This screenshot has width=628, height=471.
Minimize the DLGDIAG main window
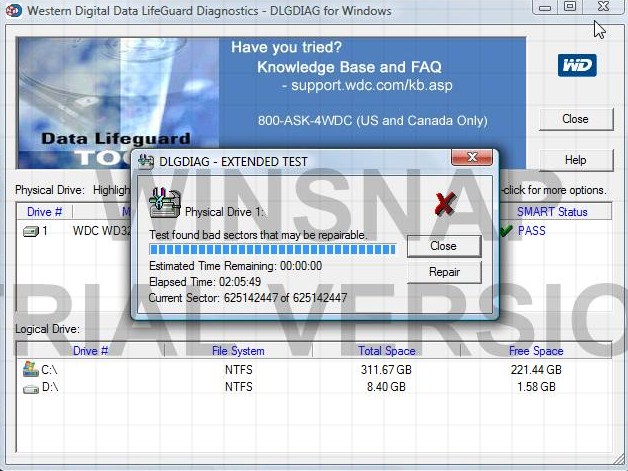pyautogui.click(x=545, y=7)
